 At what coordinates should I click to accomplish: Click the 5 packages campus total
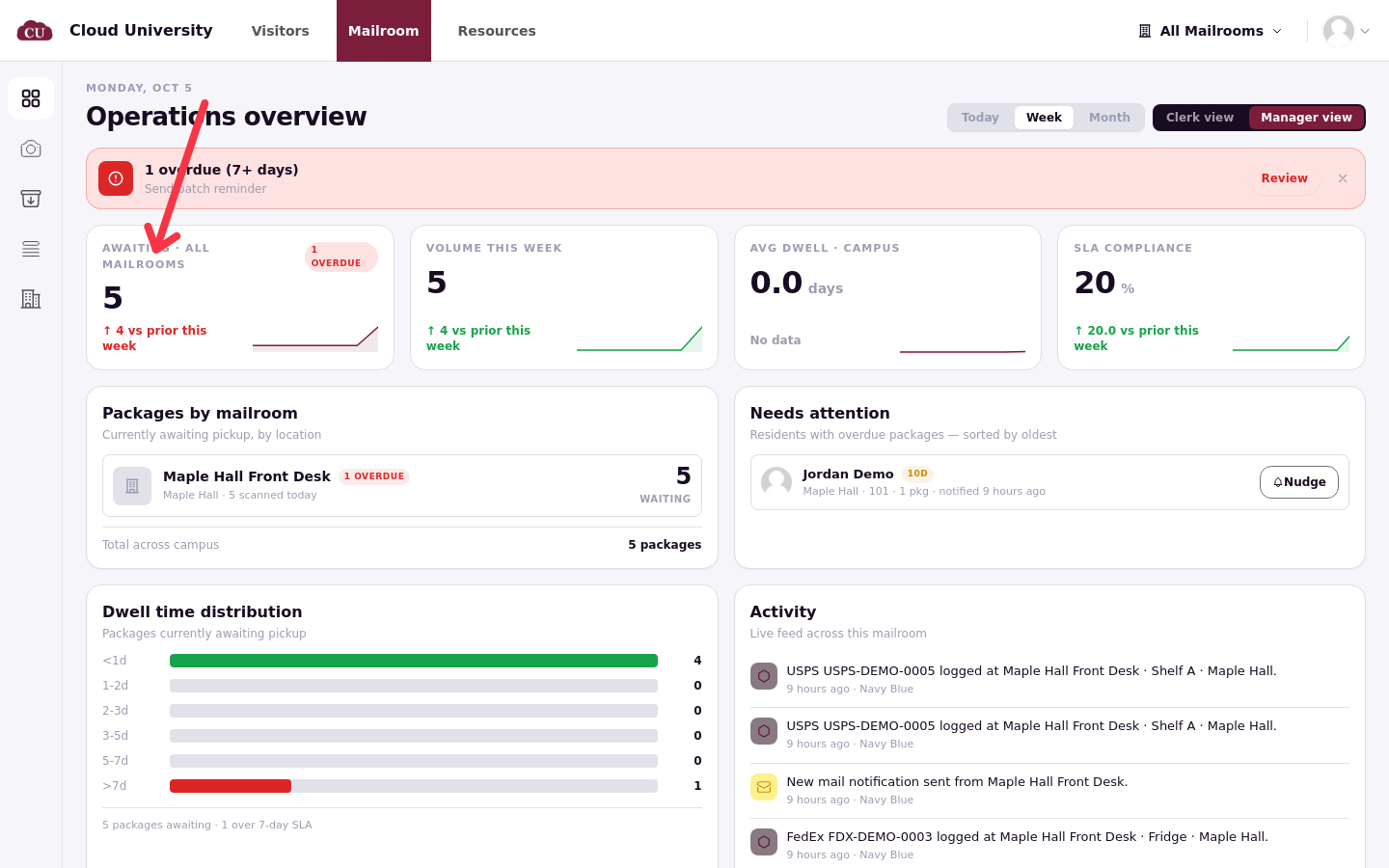pyautogui.click(x=665, y=545)
